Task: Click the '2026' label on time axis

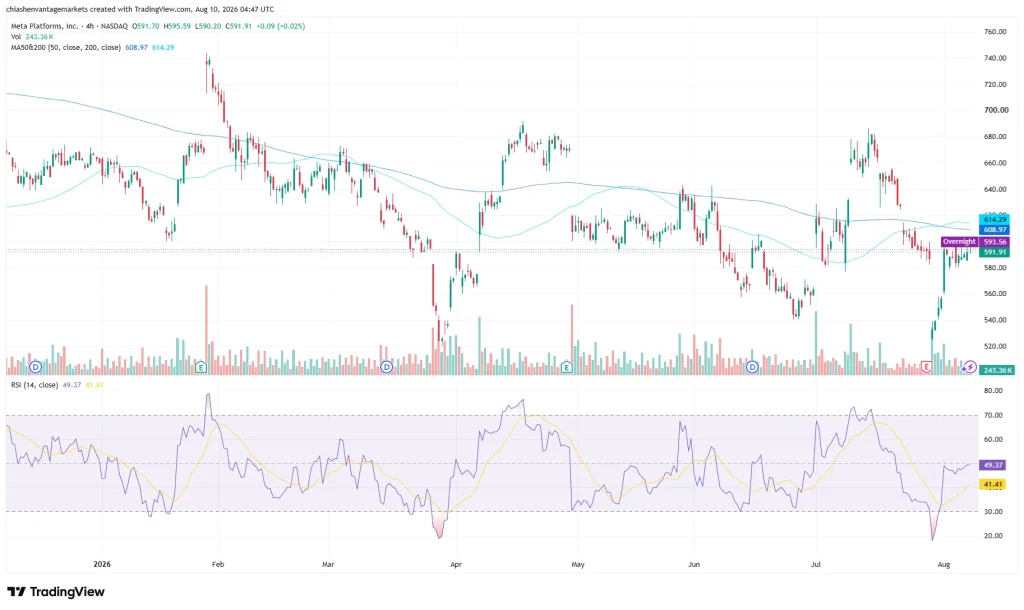Action: pos(102,564)
